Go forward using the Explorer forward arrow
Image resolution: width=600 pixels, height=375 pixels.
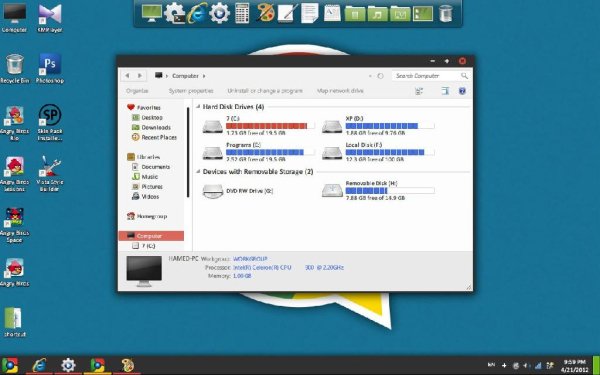pyautogui.click(x=140, y=76)
